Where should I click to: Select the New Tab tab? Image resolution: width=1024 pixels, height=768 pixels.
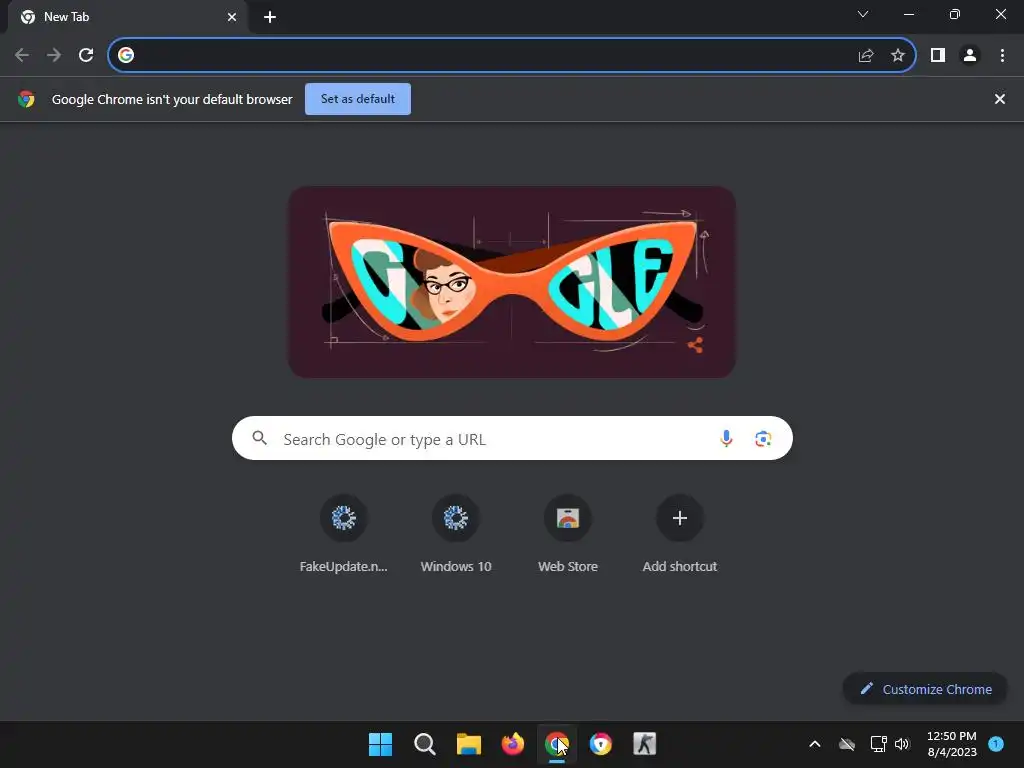[x=127, y=17]
